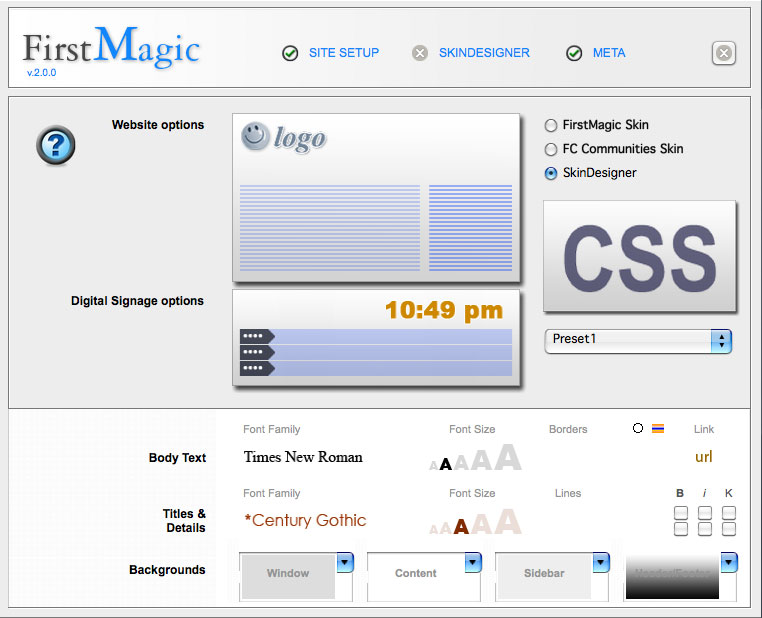Click the smiley logo in website preview
The height and width of the screenshot is (618, 762).
(255, 136)
